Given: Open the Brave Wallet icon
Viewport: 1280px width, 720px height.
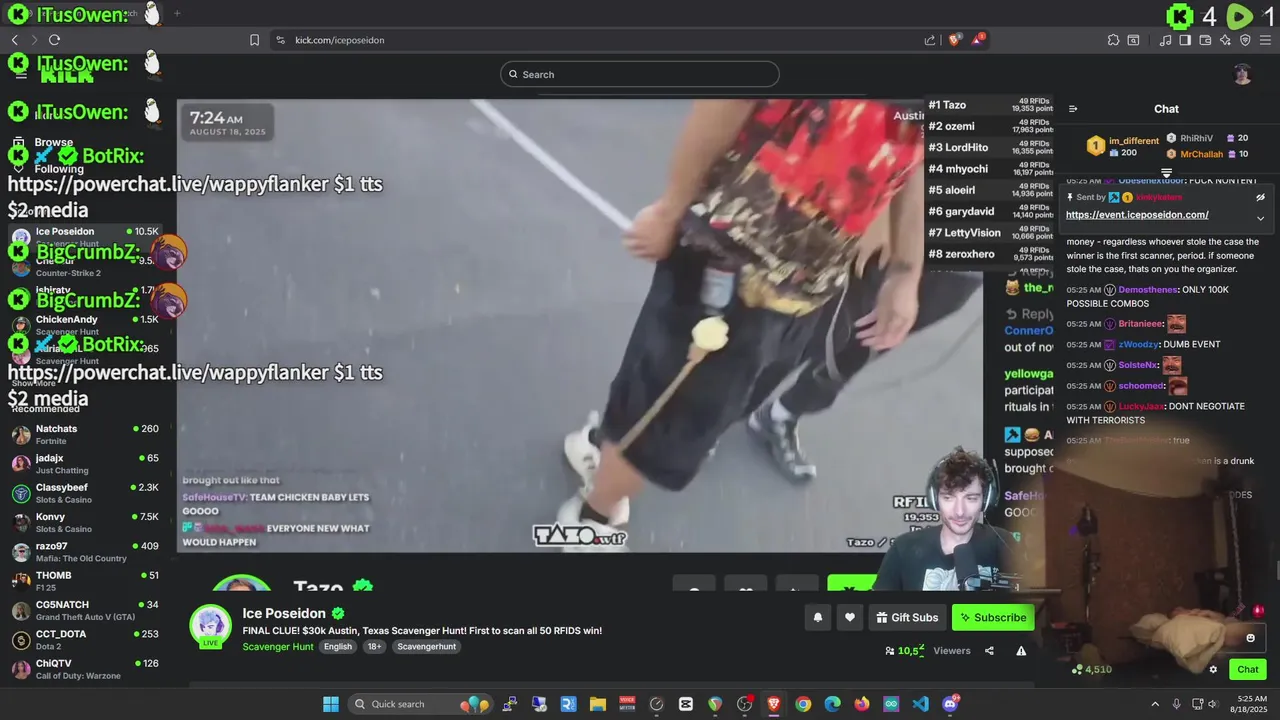Looking at the screenshot, I should 1206,40.
